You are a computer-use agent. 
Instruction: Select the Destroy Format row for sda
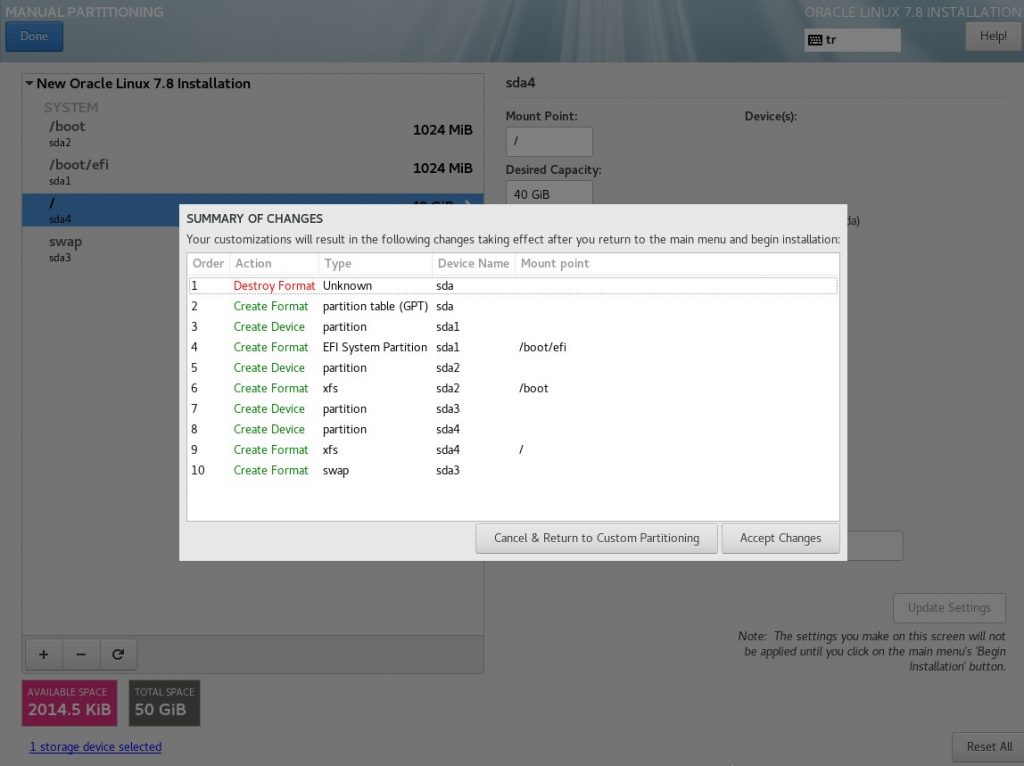513,286
